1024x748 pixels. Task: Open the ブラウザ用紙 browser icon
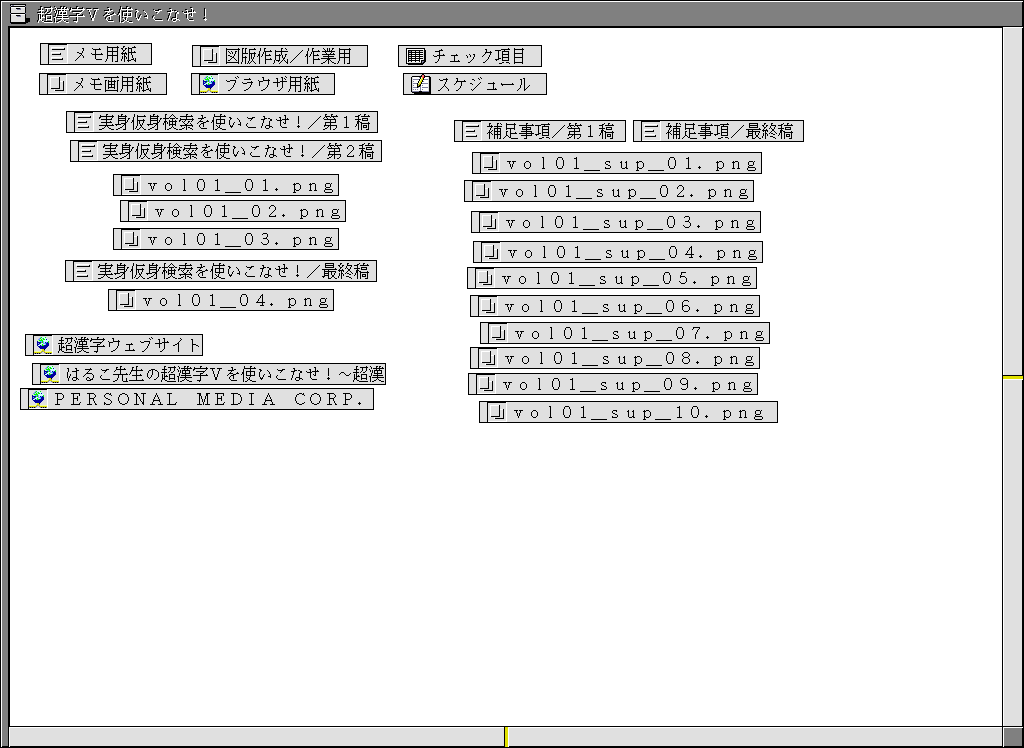click(210, 84)
